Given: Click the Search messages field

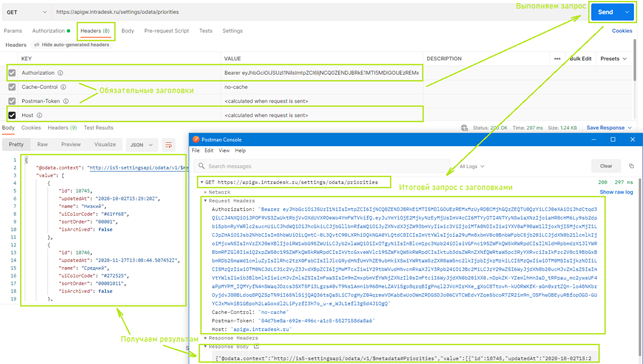Looking at the screenshot, I should pyautogui.click(x=322, y=166).
